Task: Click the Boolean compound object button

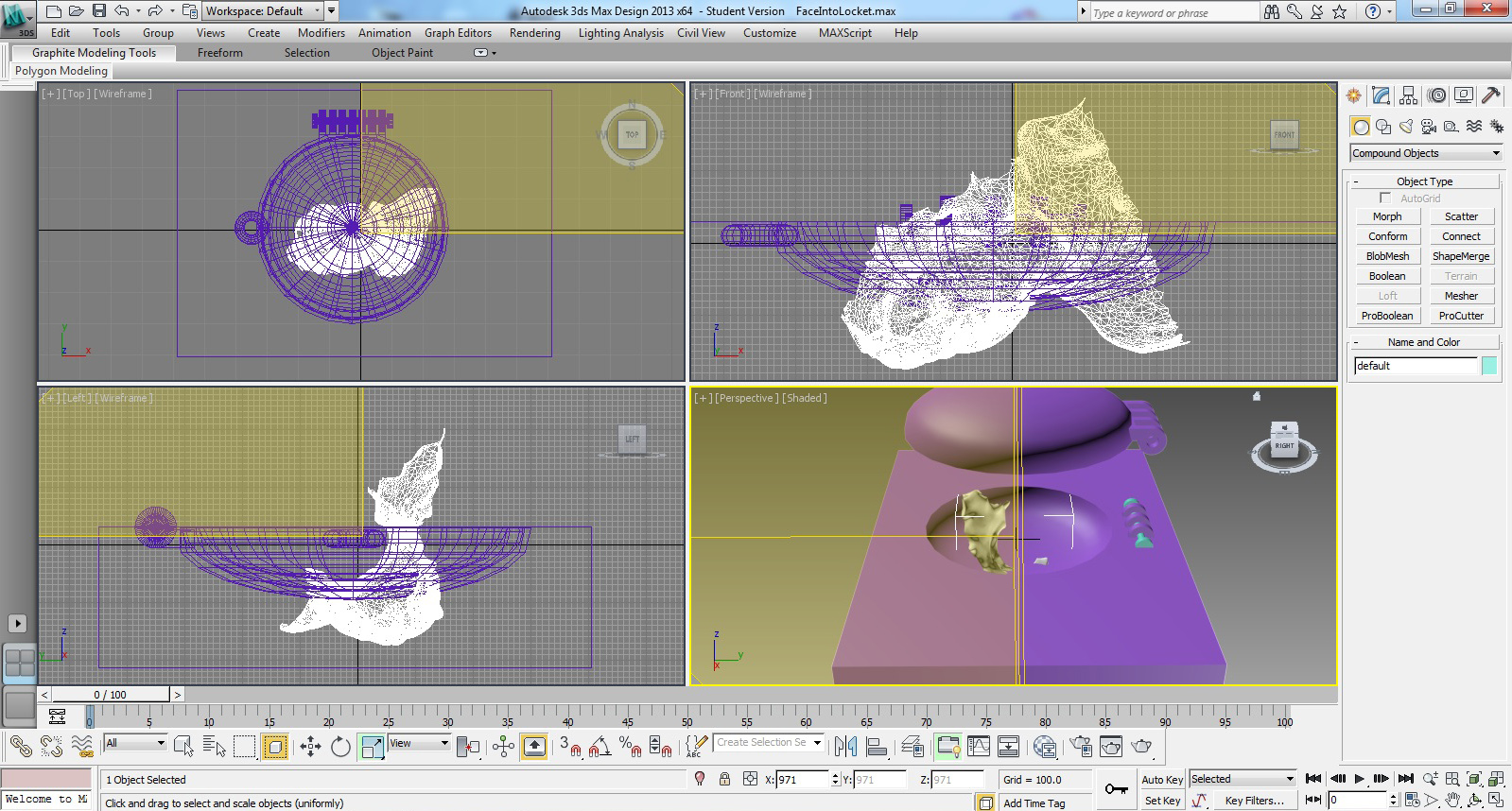Action: click(x=1387, y=276)
